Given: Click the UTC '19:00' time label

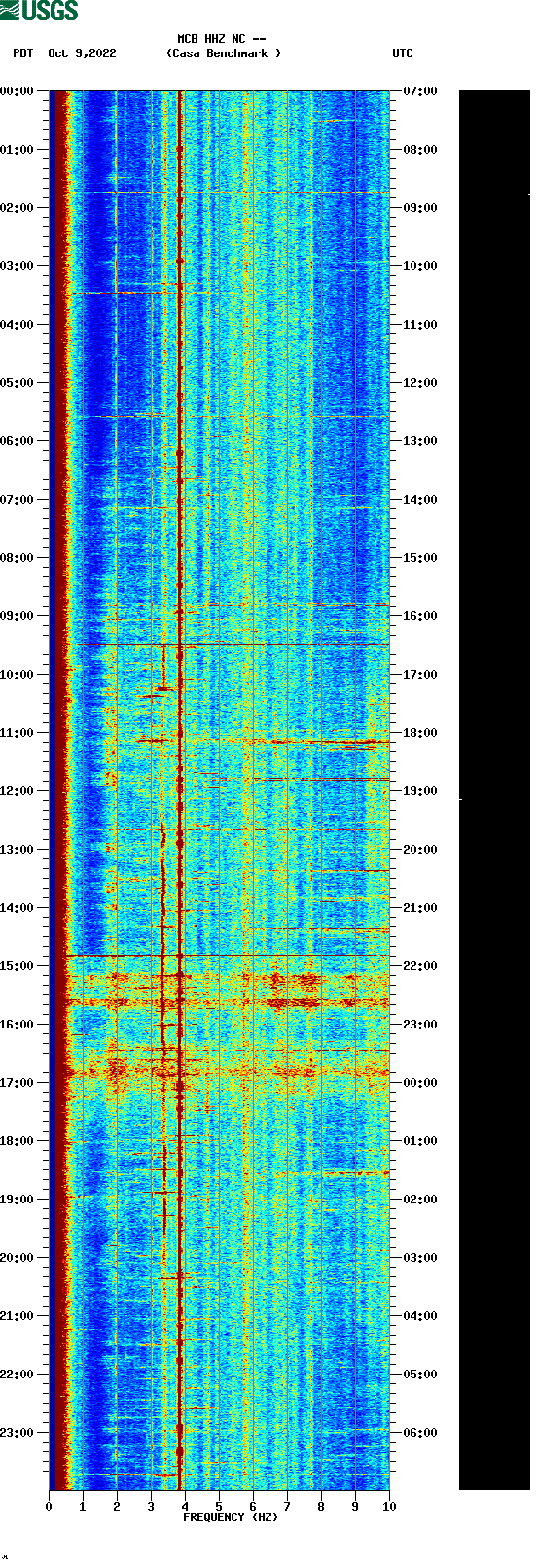Looking at the screenshot, I should (x=420, y=791).
